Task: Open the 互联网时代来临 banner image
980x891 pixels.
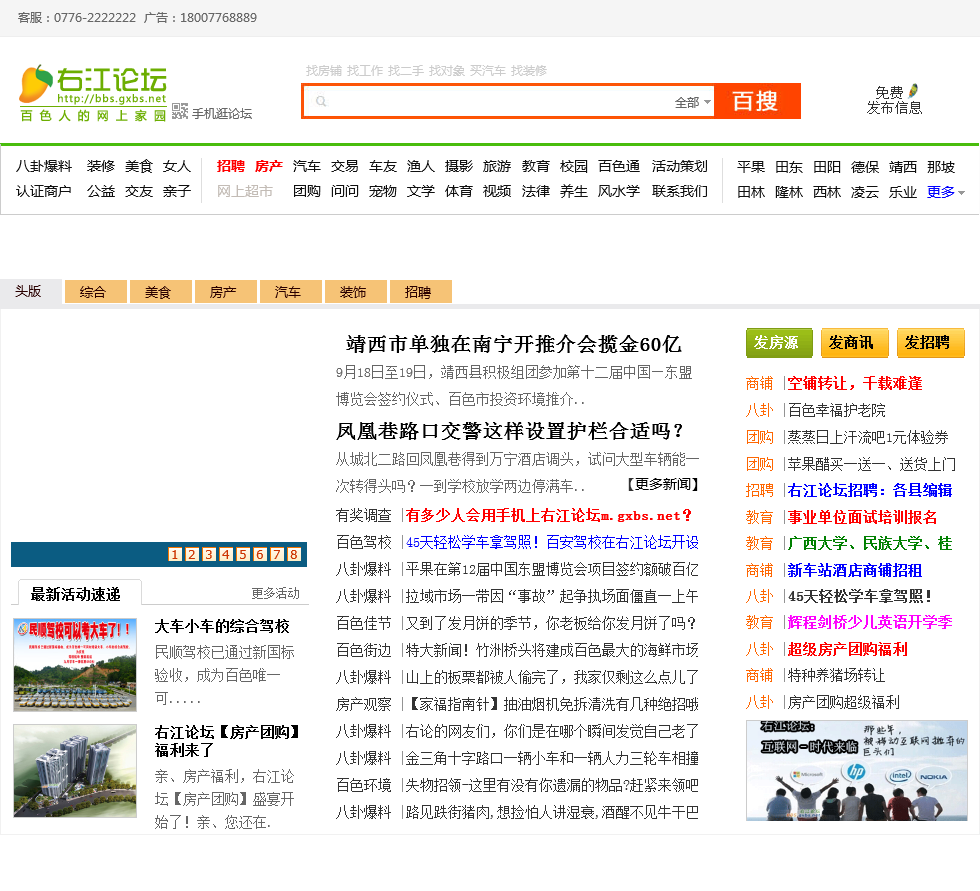Action: click(856, 770)
